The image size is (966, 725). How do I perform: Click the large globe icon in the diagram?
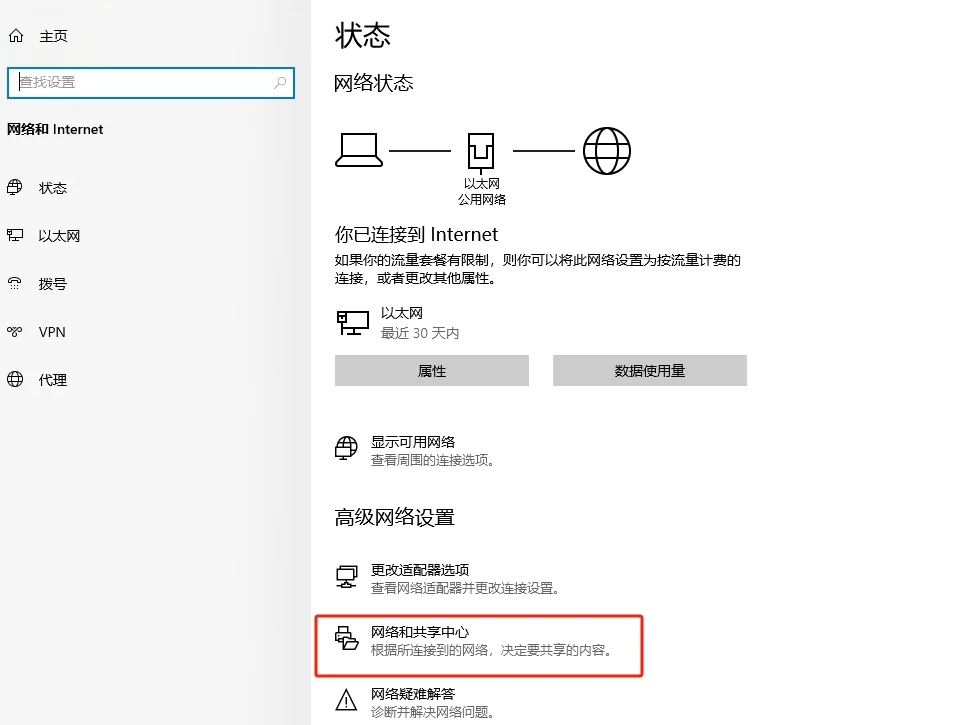tap(607, 151)
